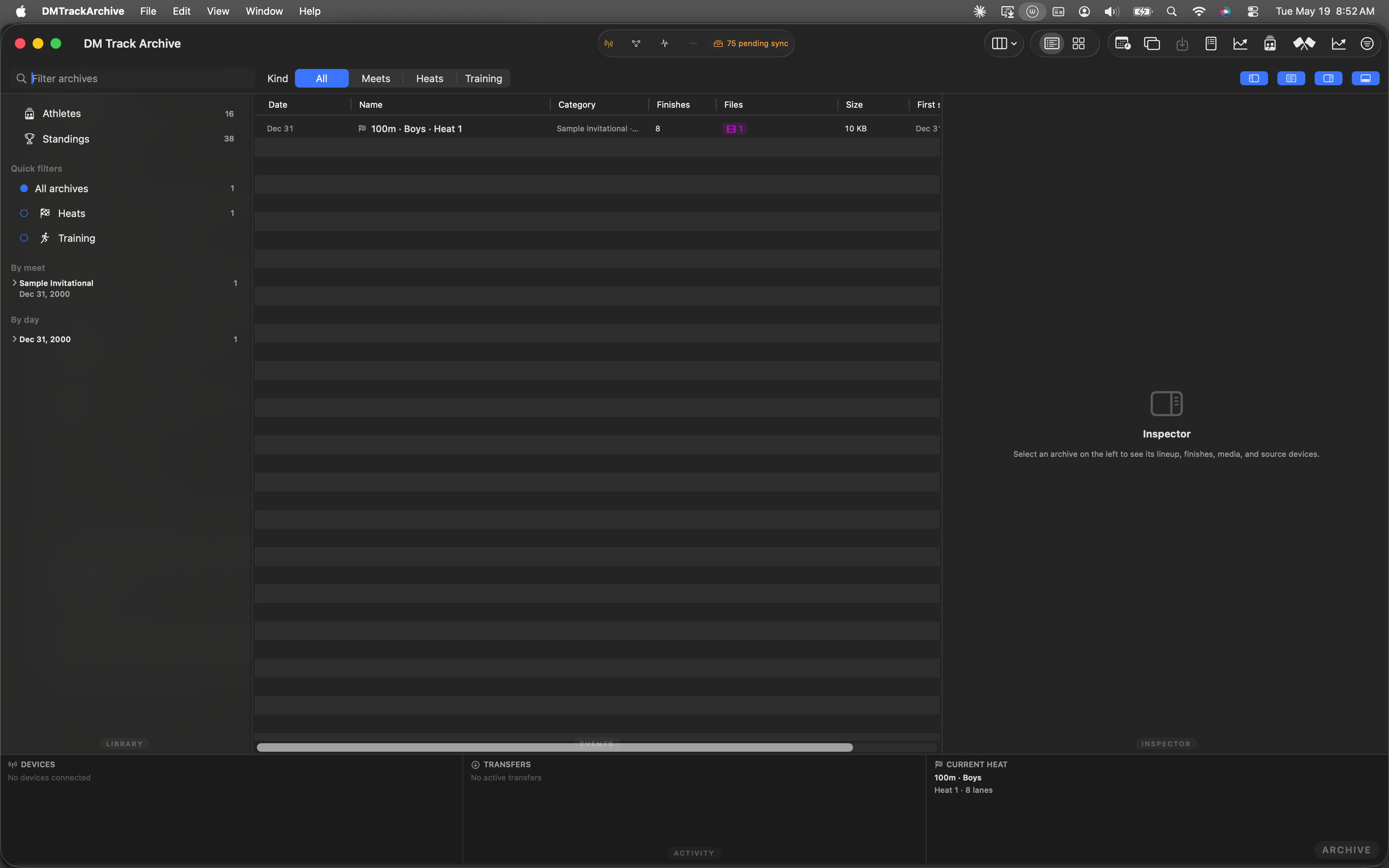Select the All kind tab
Image resolution: width=1389 pixels, height=868 pixels.
click(x=321, y=79)
